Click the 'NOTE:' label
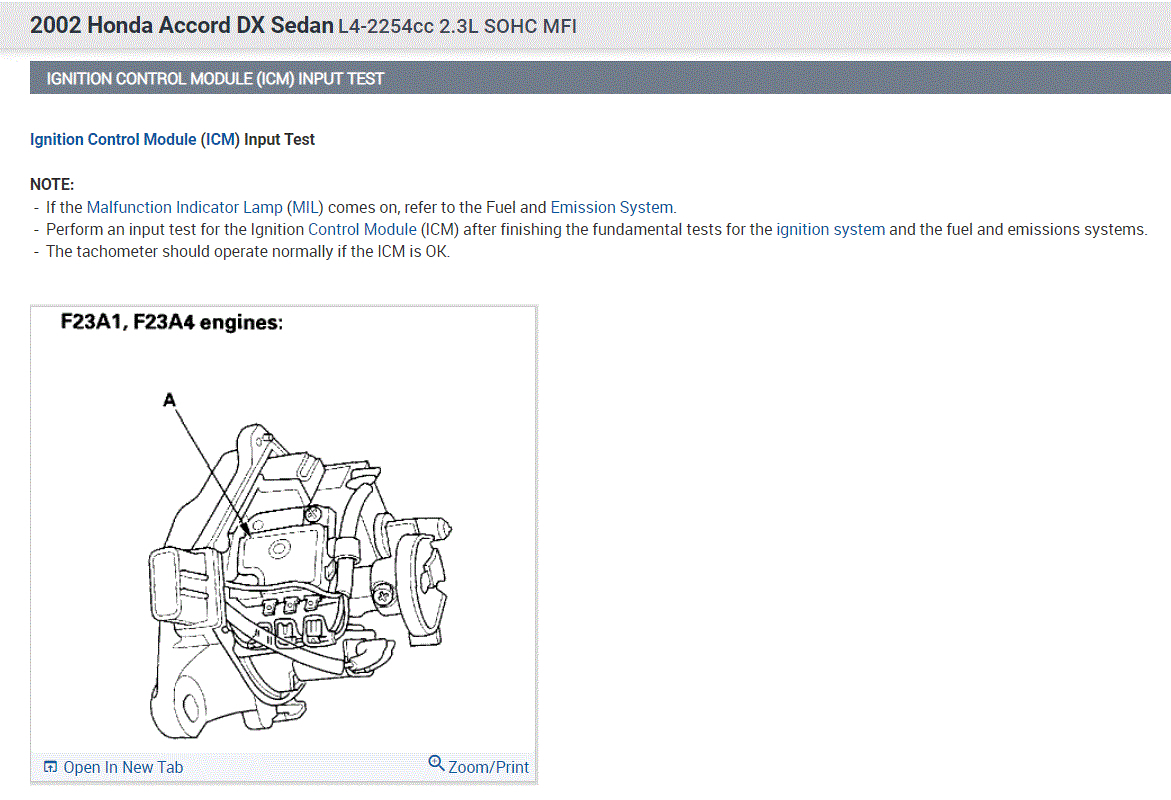The image size is (1171, 800). click(x=52, y=185)
